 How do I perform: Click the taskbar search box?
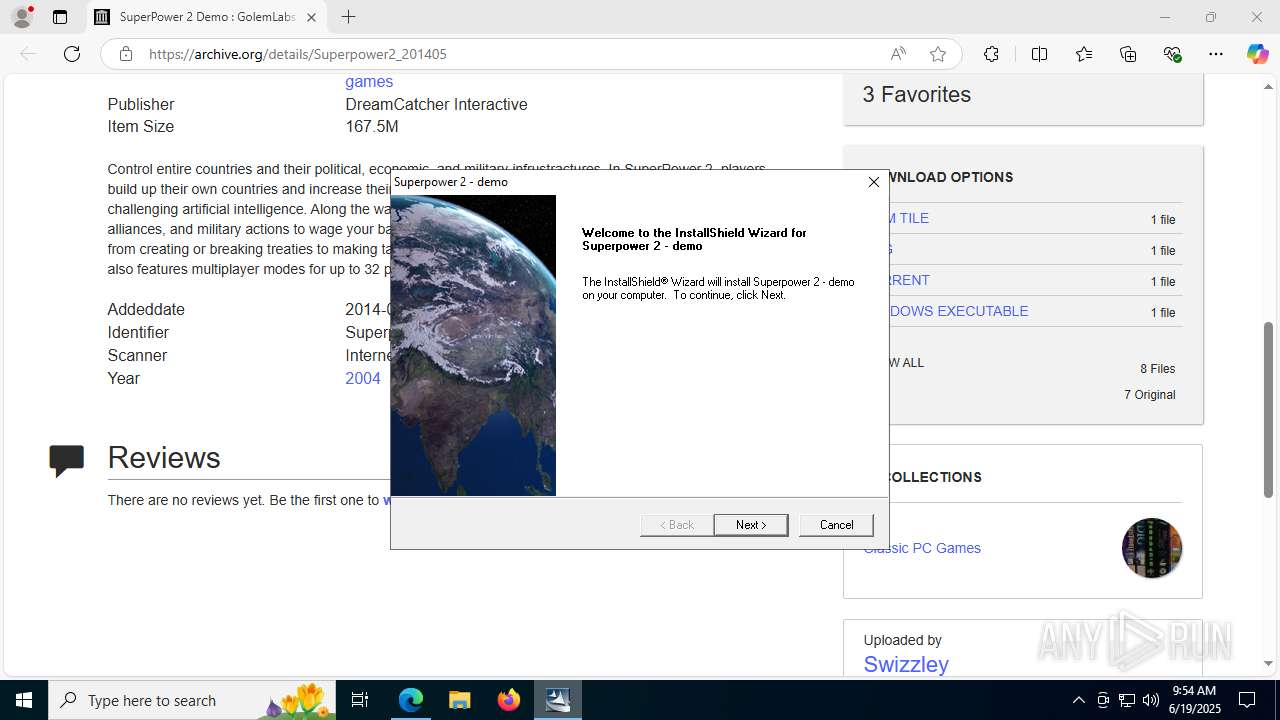coord(192,700)
